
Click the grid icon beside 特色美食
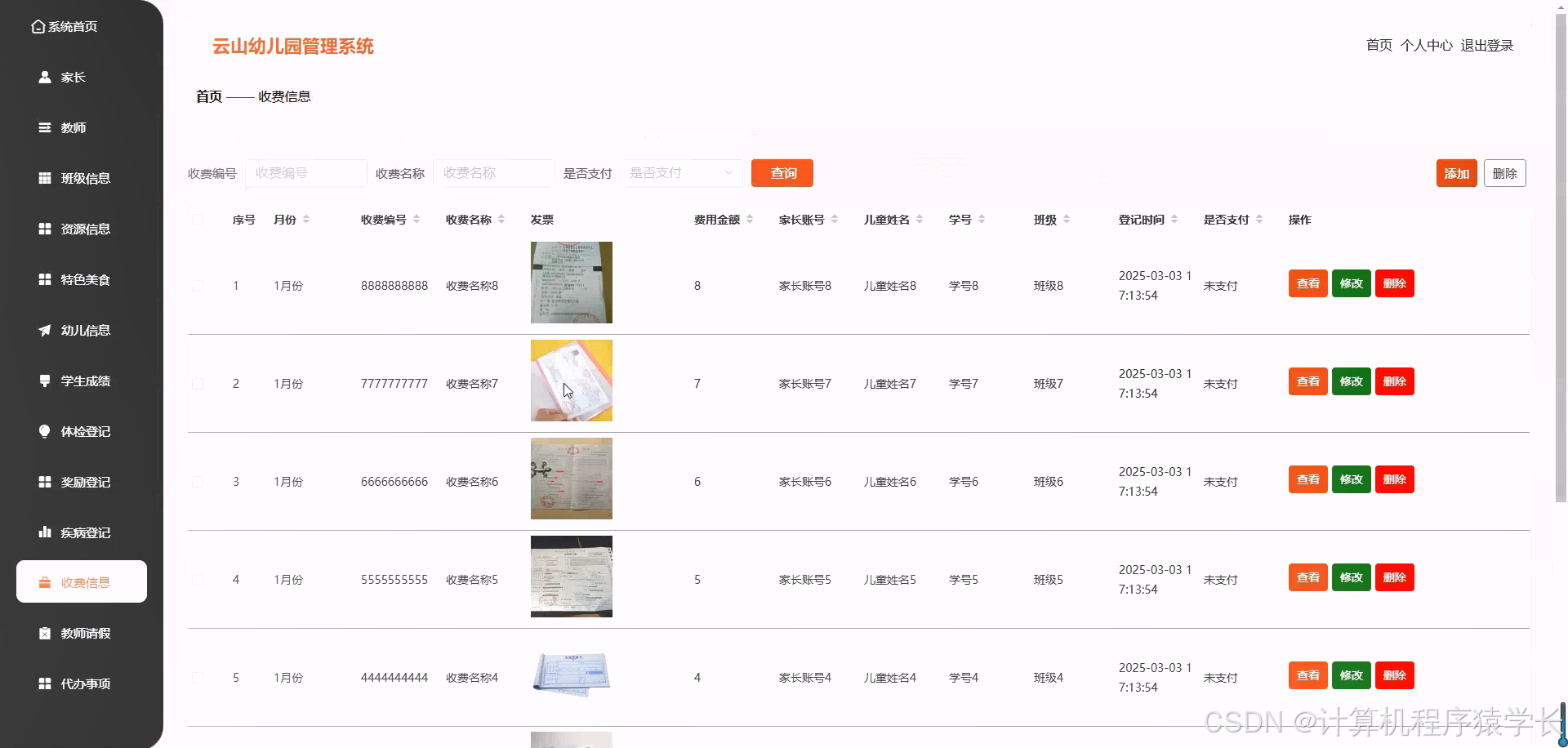45,280
